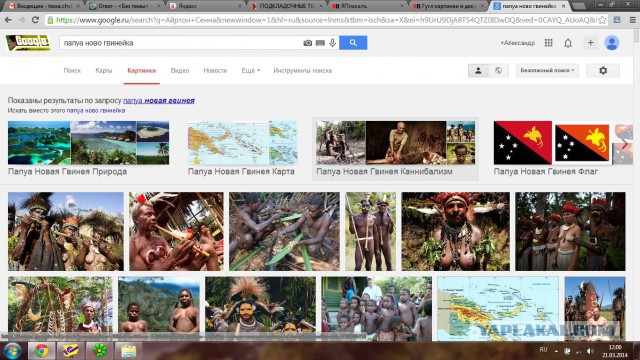Expand the Ещё menu
The height and width of the screenshot is (360, 640).
point(250,71)
